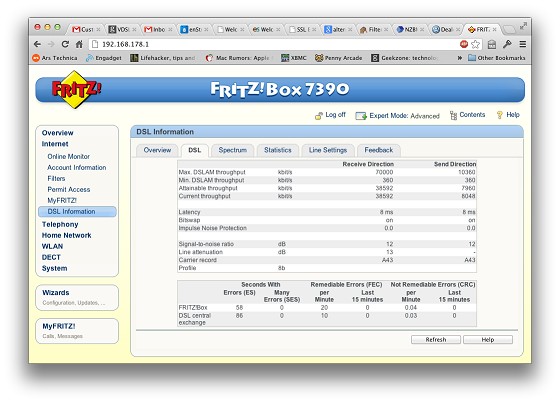
Task: Go to browser home icon
Action: pos(79,44)
